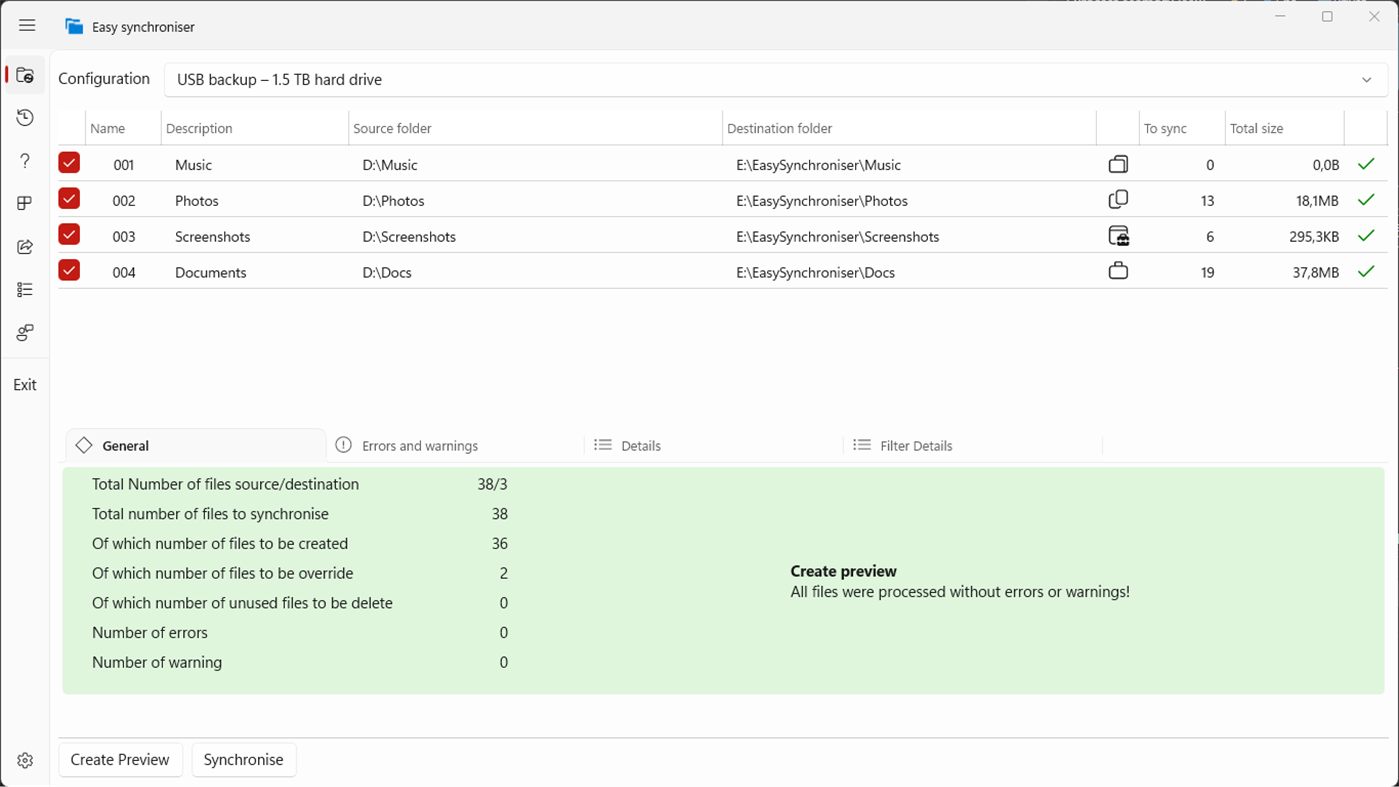Viewport: 1399px width, 787px height.
Task: Open the share/export icon in sidebar
Action: (x=25, y=247)
